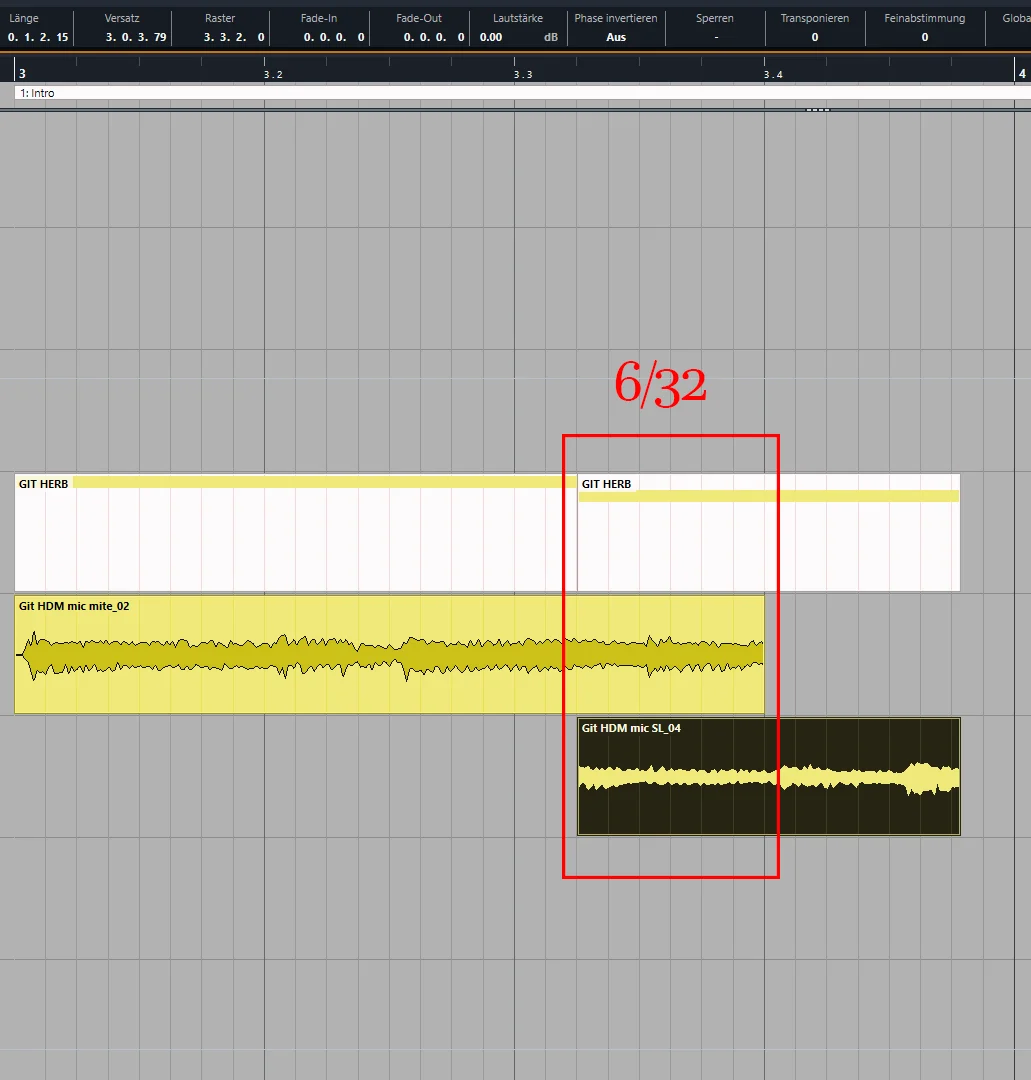Click the divider handle below the ruler
Image resolution: width=1031 pixels, height=1080 pixels.
(x=817, y=110)
